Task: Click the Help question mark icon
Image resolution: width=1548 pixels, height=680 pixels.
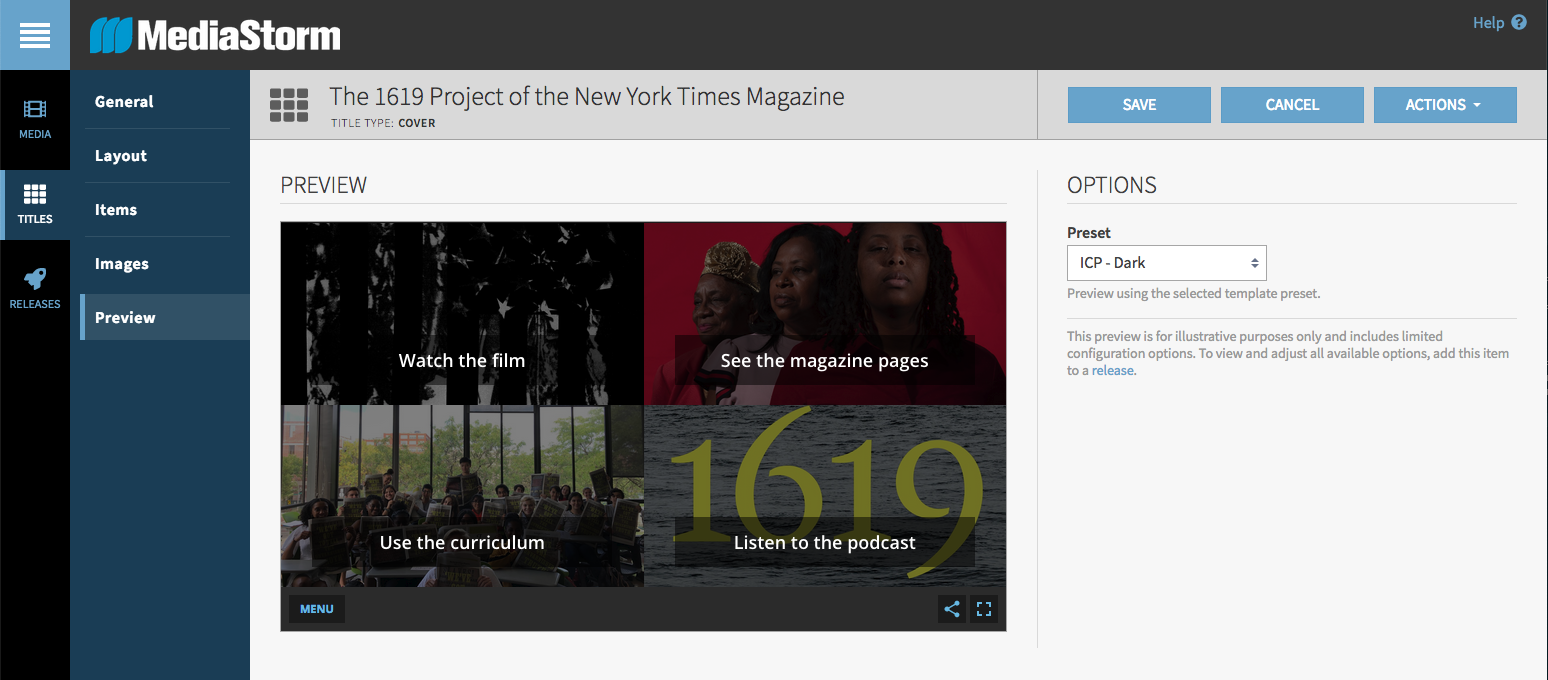Action: coord(1519,22)
